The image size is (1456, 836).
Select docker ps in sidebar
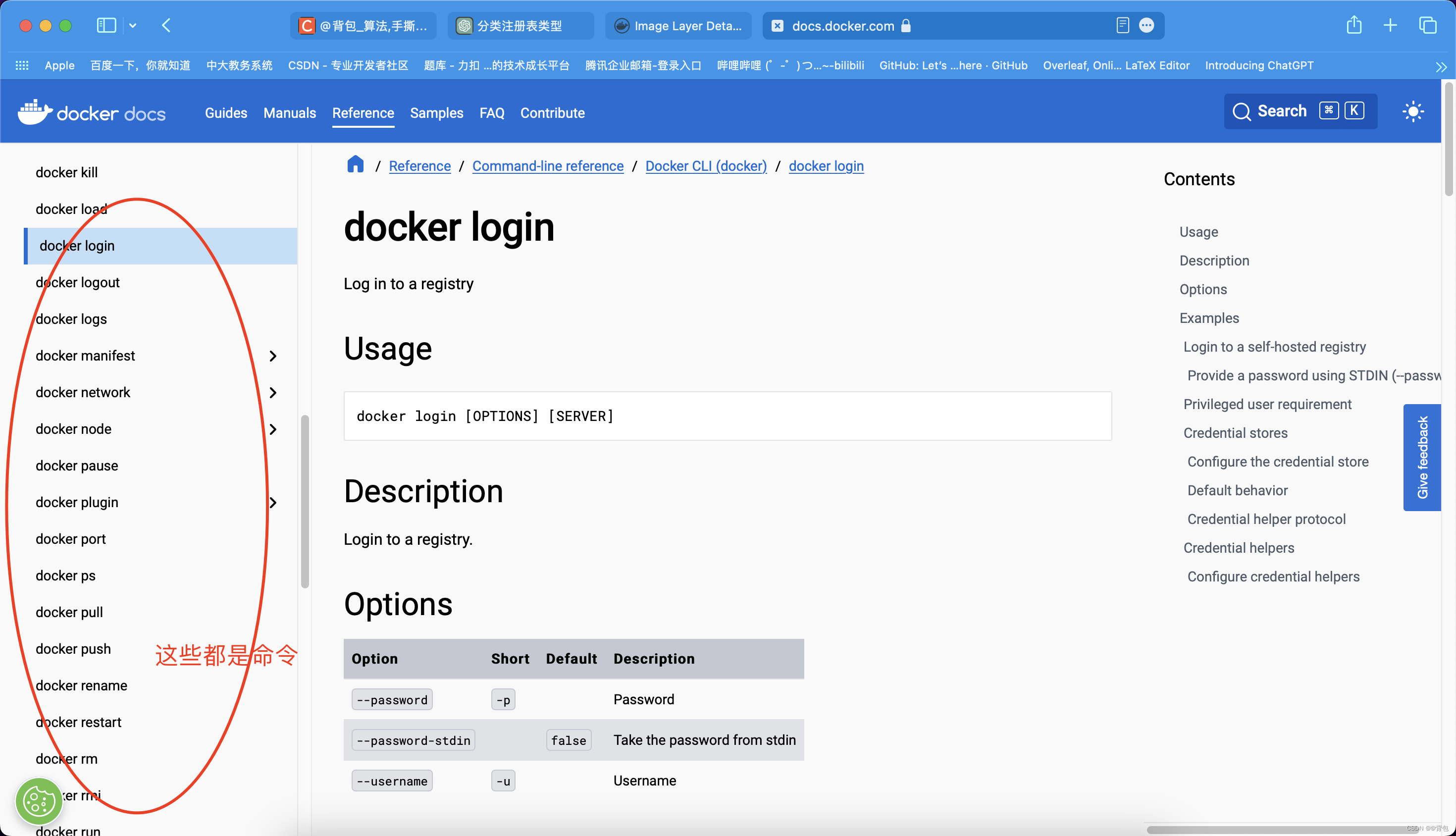click(65, 576)
